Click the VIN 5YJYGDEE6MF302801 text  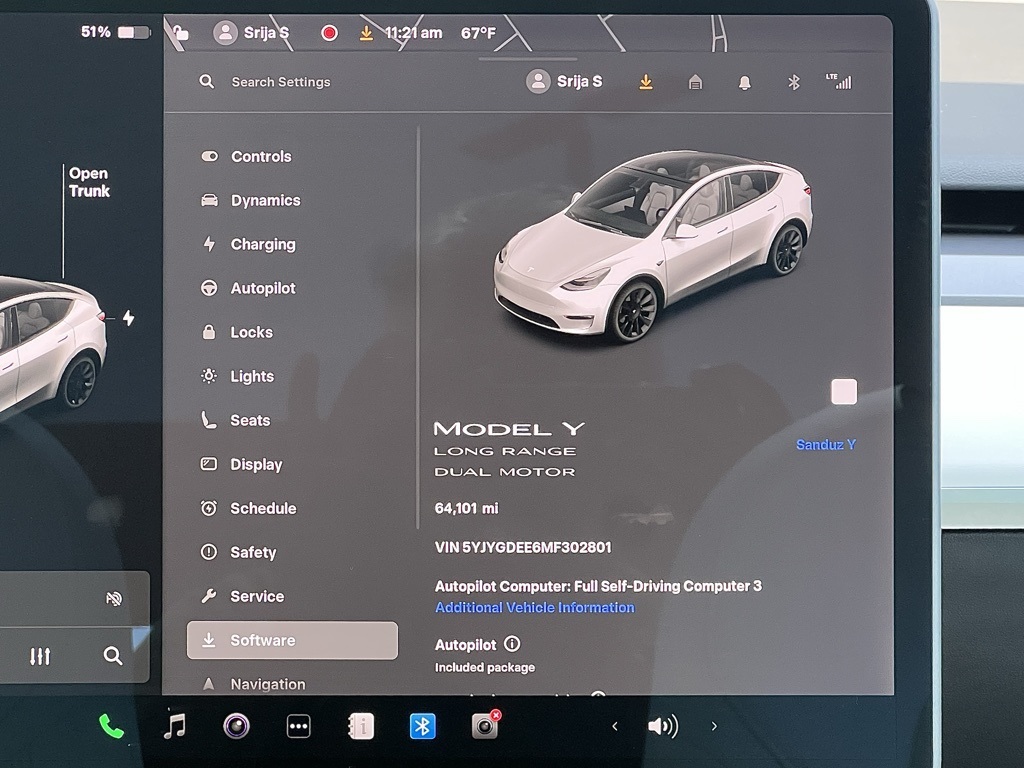[523, 547]
